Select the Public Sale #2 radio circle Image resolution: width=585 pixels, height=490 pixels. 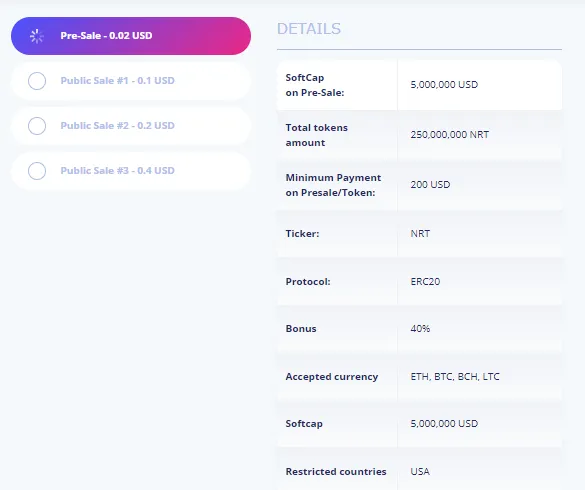click(37, 126)
